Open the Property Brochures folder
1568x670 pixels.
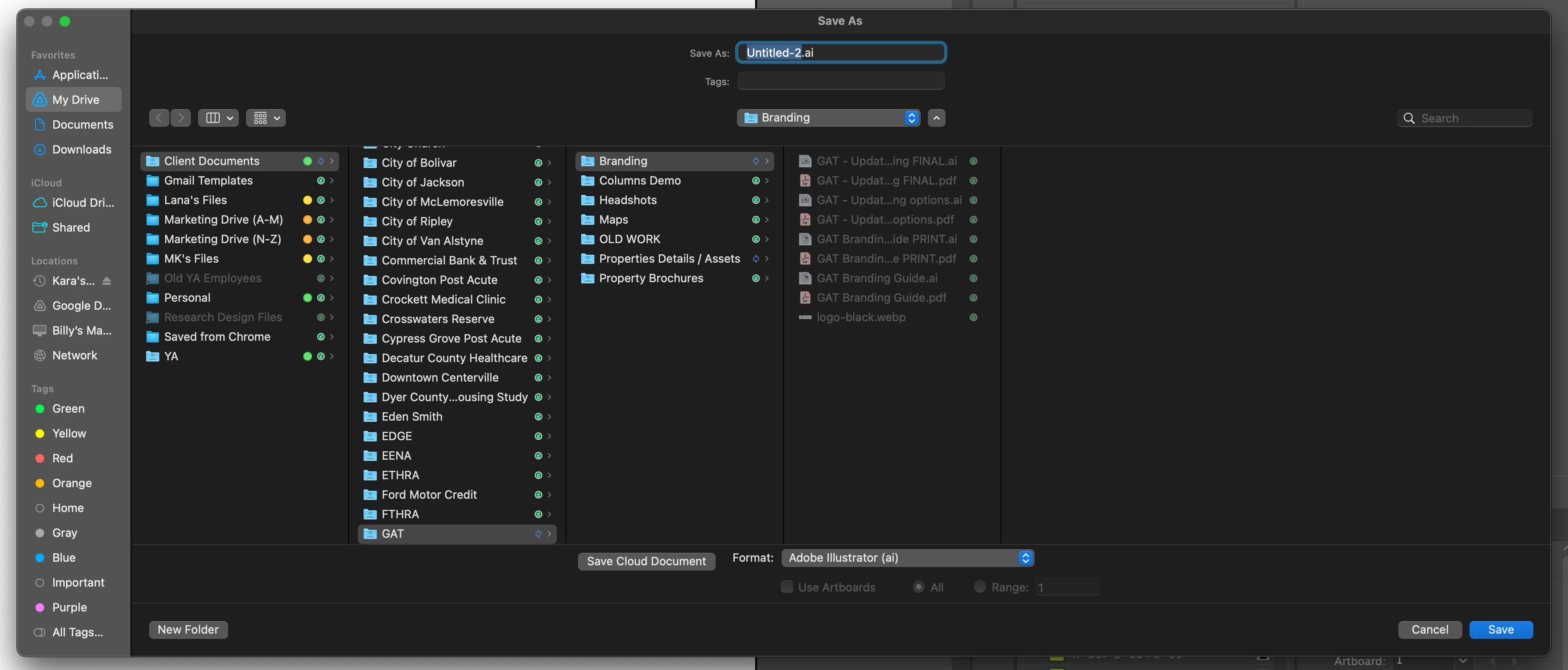tap(651, 278)
